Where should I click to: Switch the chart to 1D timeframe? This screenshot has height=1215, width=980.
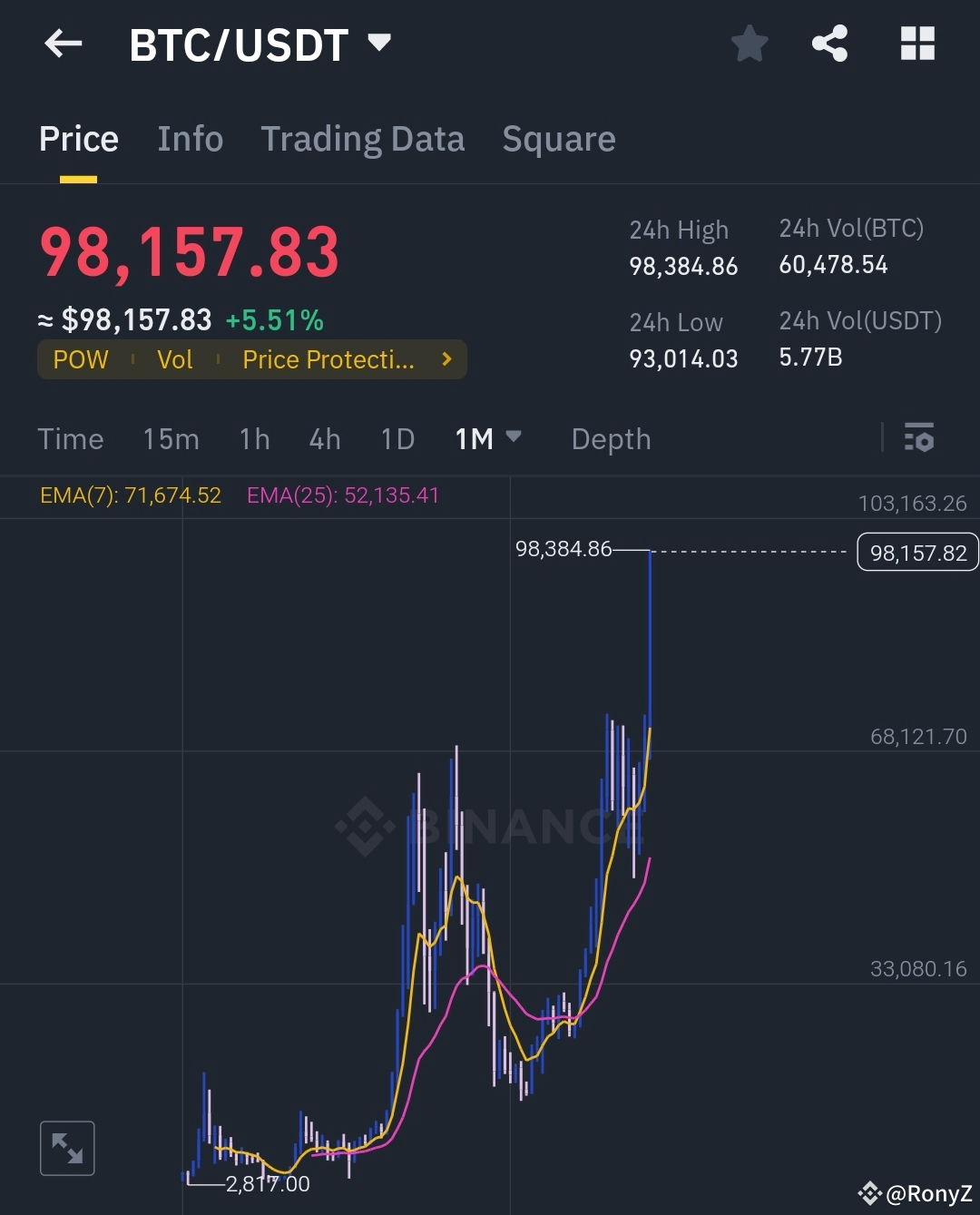pyautogui.click(x=397, y=439)
